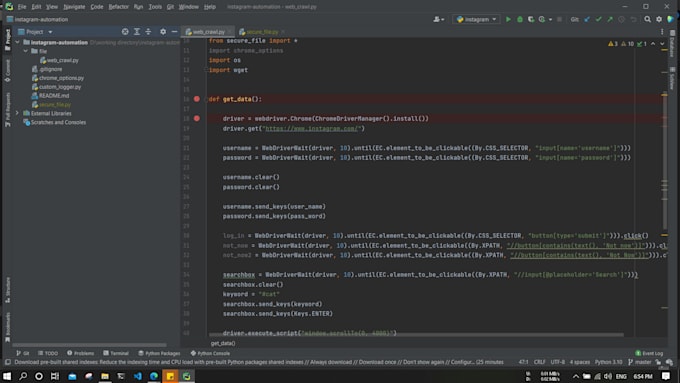Follow the instagram.com URL link in code
This screenshot has width=680, height=383.
tap(311, 128)
